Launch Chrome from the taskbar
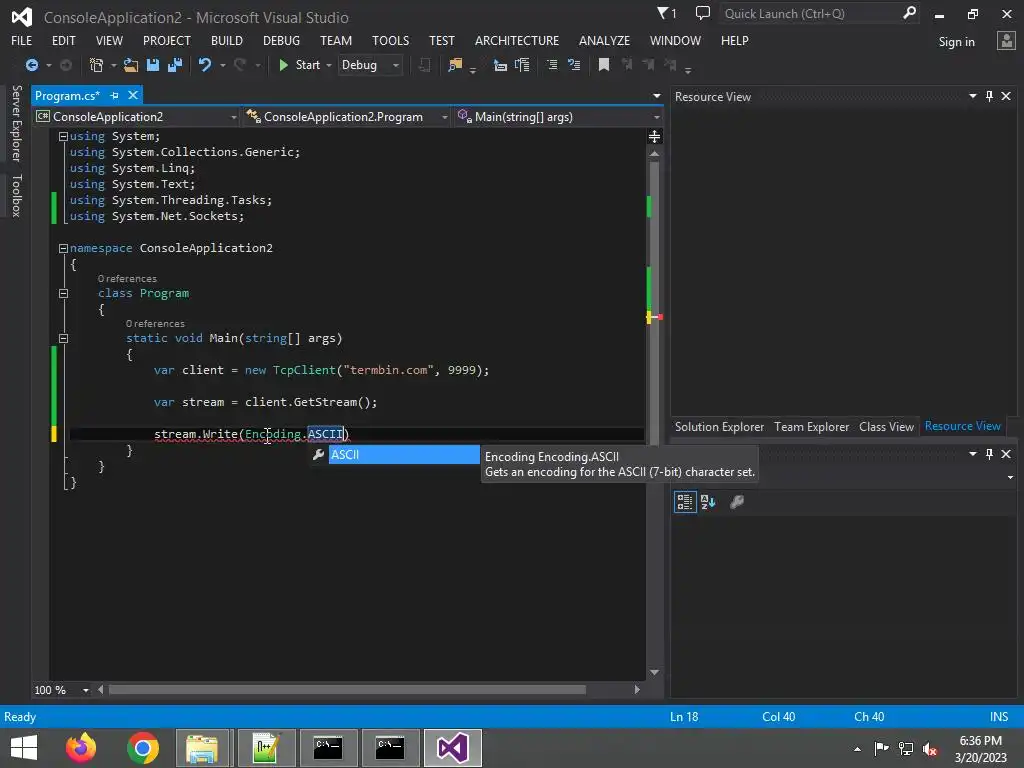Screen dimensions: 1024x768 pyautogui.click(x=143, y=748)
